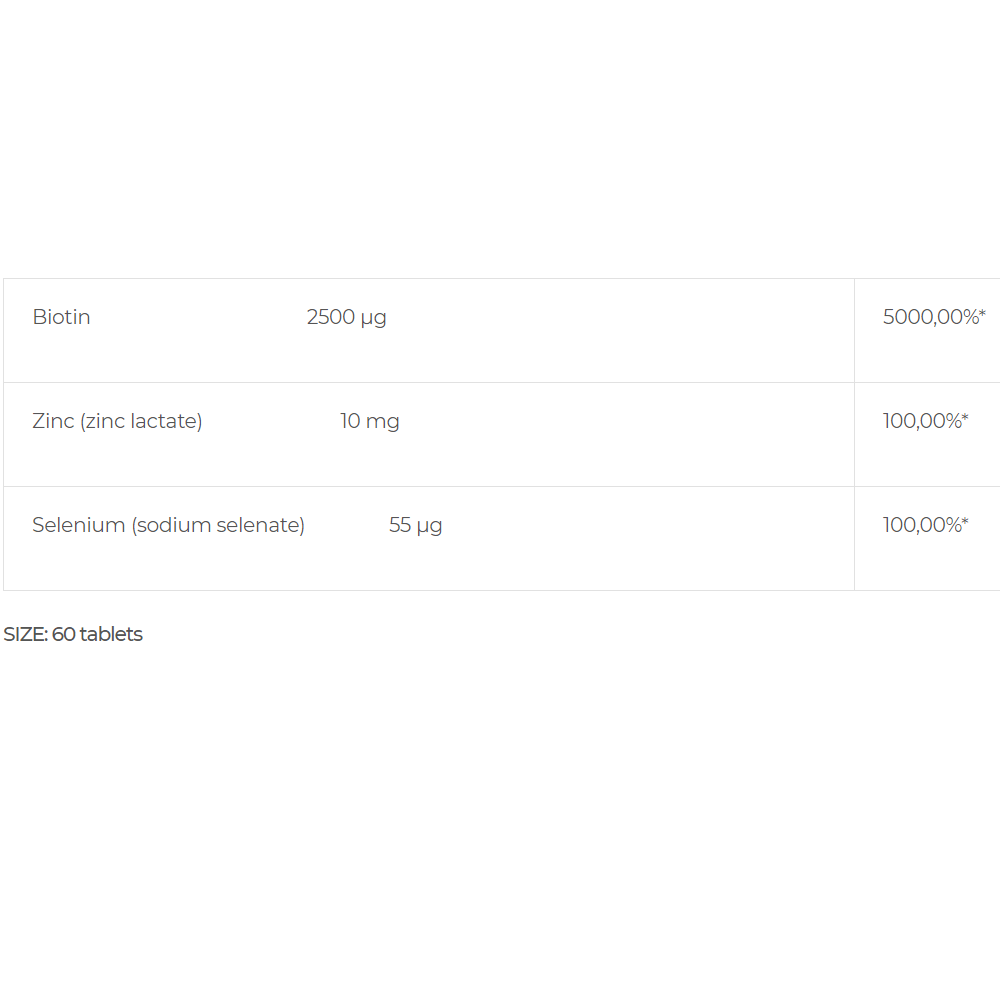The height and width of the screenshot is (1000, 1000).
Task: Select the 2500 µg biotin amount
Action: point(346,318)
